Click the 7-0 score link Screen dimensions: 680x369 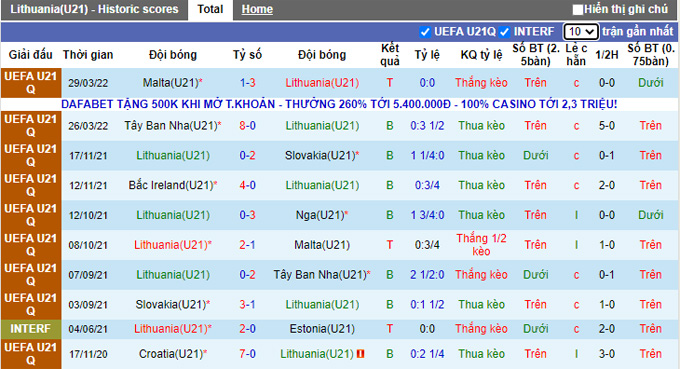(x=248, y=354)
